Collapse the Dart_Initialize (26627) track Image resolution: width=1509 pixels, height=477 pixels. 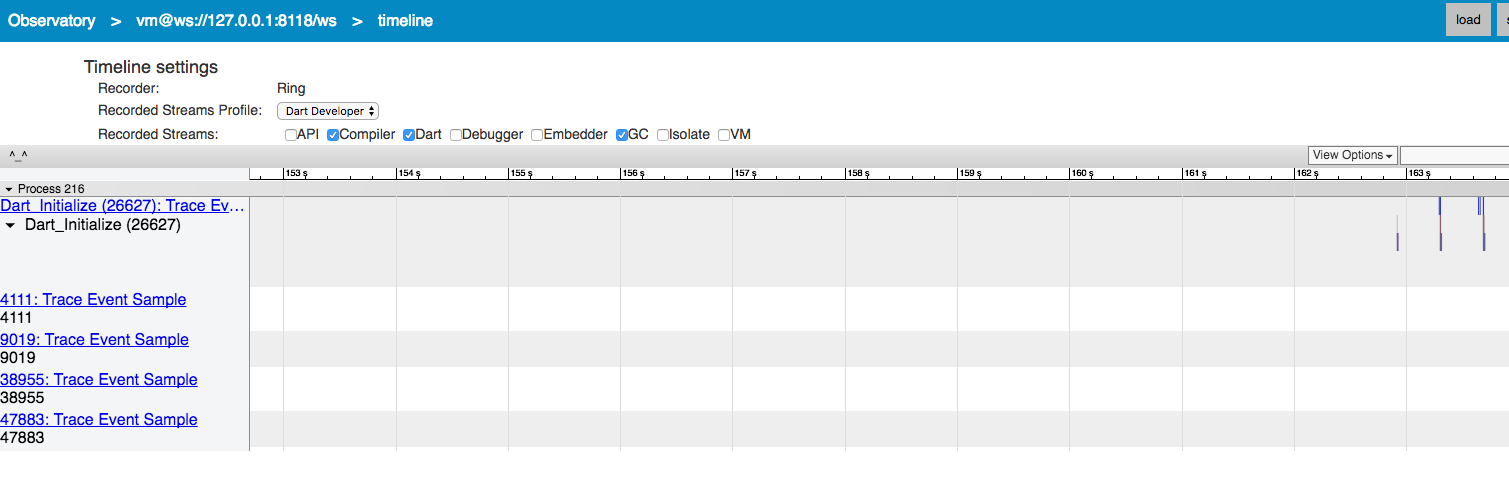click(x=11, y=226)
